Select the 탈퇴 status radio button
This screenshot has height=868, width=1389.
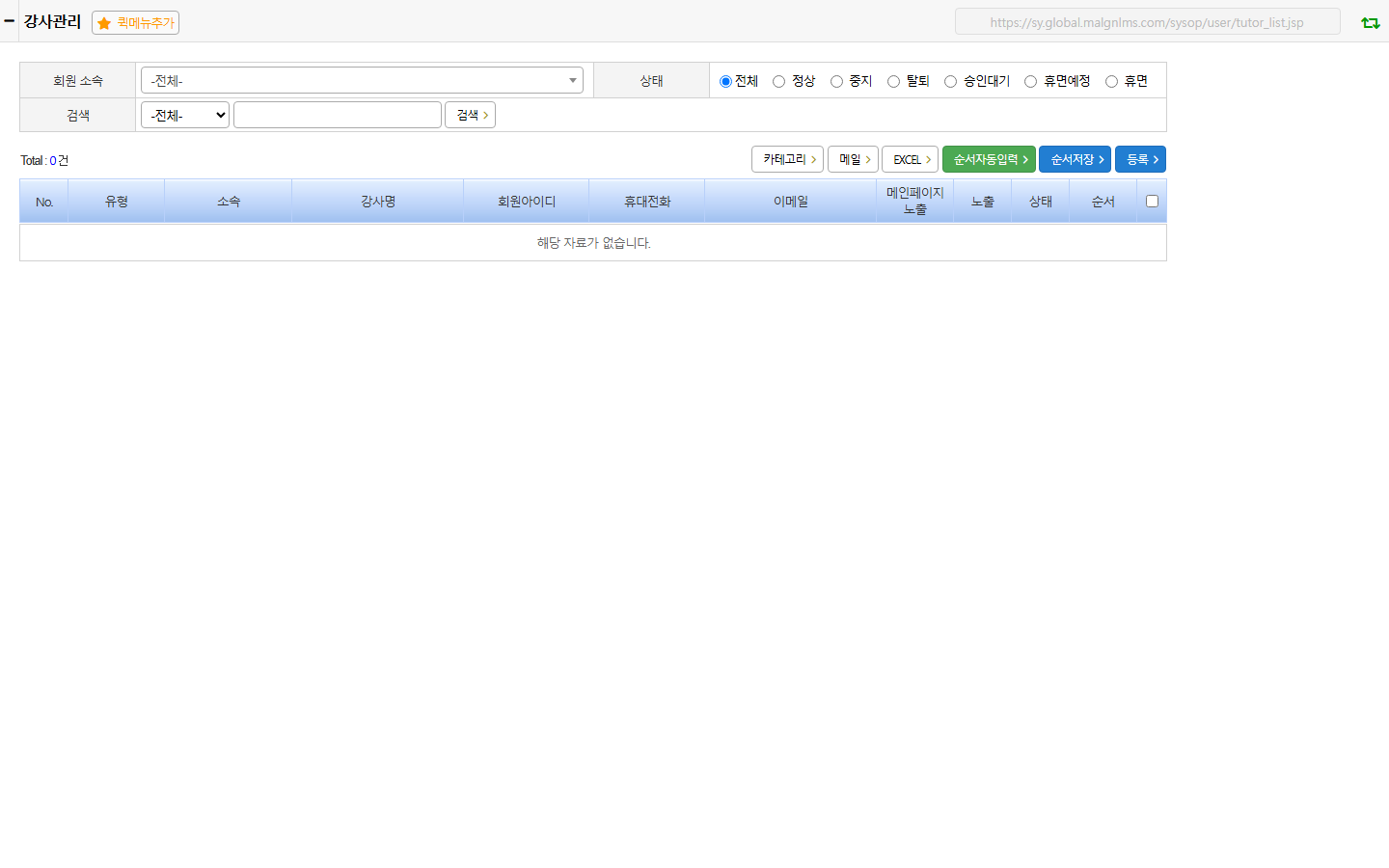pyautogui.click(x=893, y=81)
